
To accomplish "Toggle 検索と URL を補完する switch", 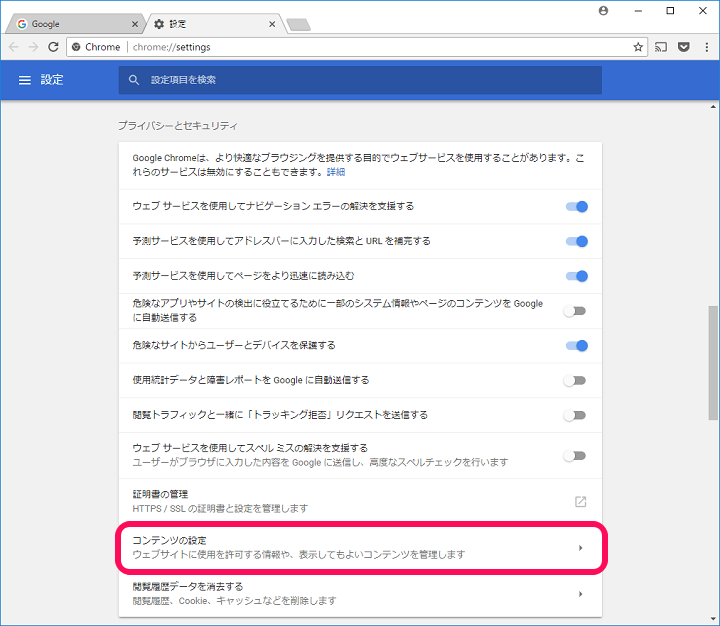I will point(577,241).
